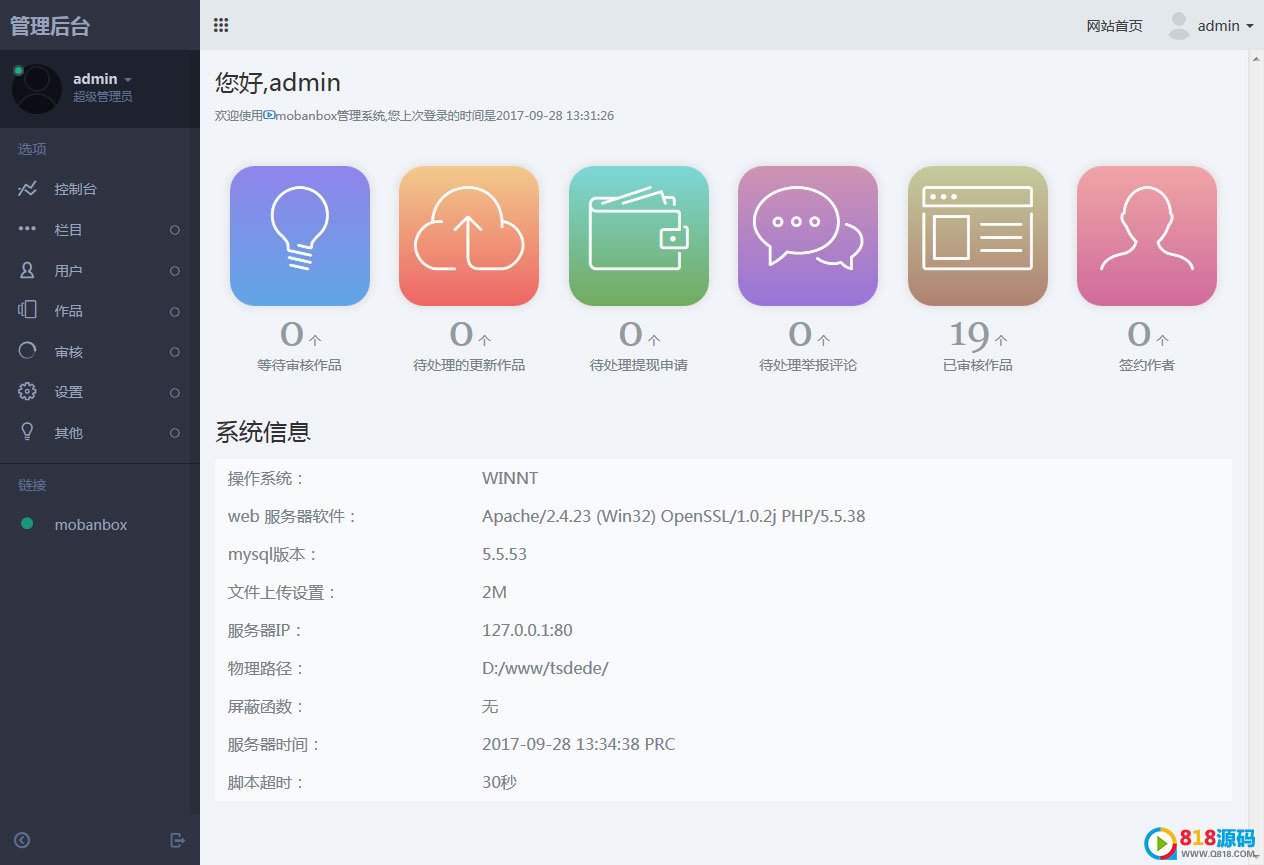This screenshot has height=865, width=1264.
Task: Open the apps grid icon in top bar
Action: pos(221,25)
